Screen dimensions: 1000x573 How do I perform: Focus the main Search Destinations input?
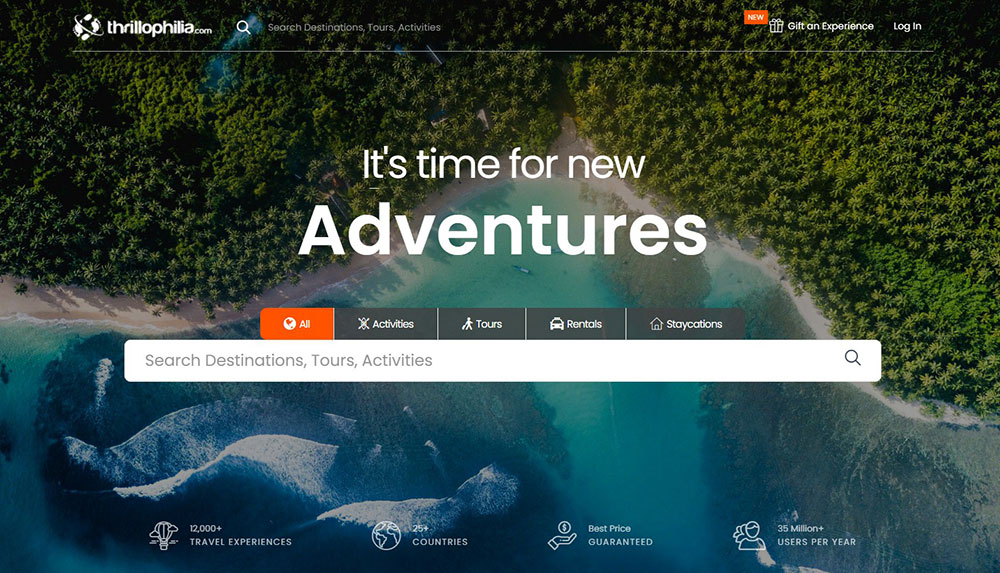[x=485, y=361]
